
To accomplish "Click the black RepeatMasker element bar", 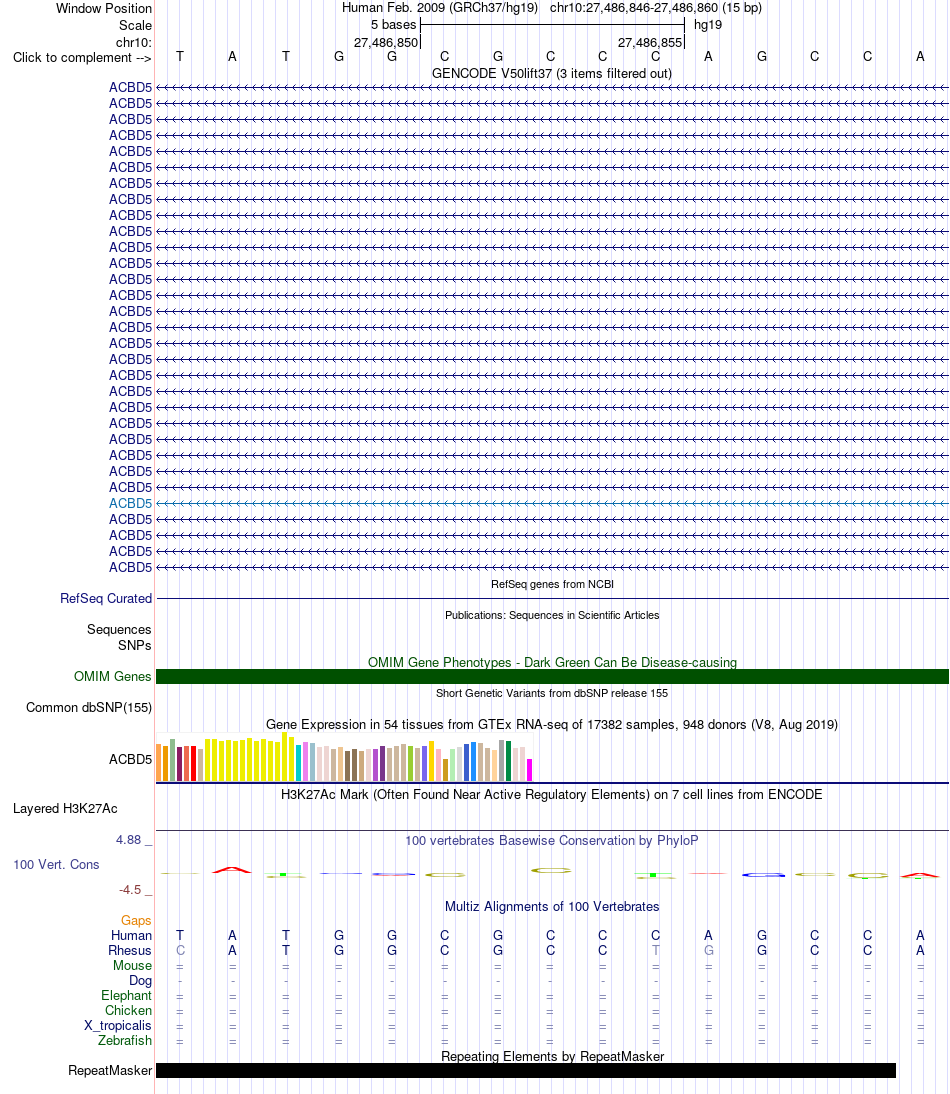I will pyautogui.click(x=526, y=1070).
